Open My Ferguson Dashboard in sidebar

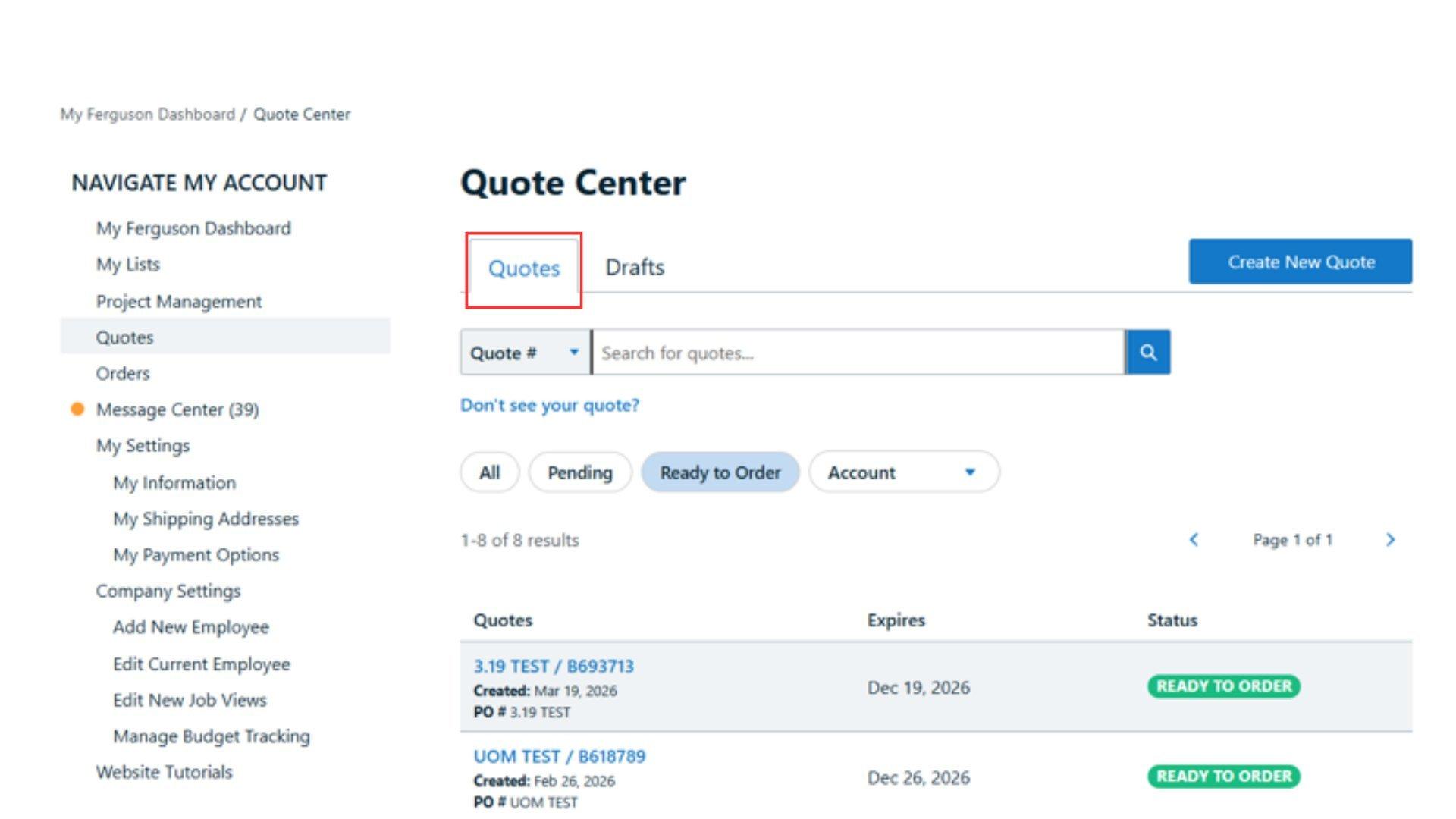point(193,228)
